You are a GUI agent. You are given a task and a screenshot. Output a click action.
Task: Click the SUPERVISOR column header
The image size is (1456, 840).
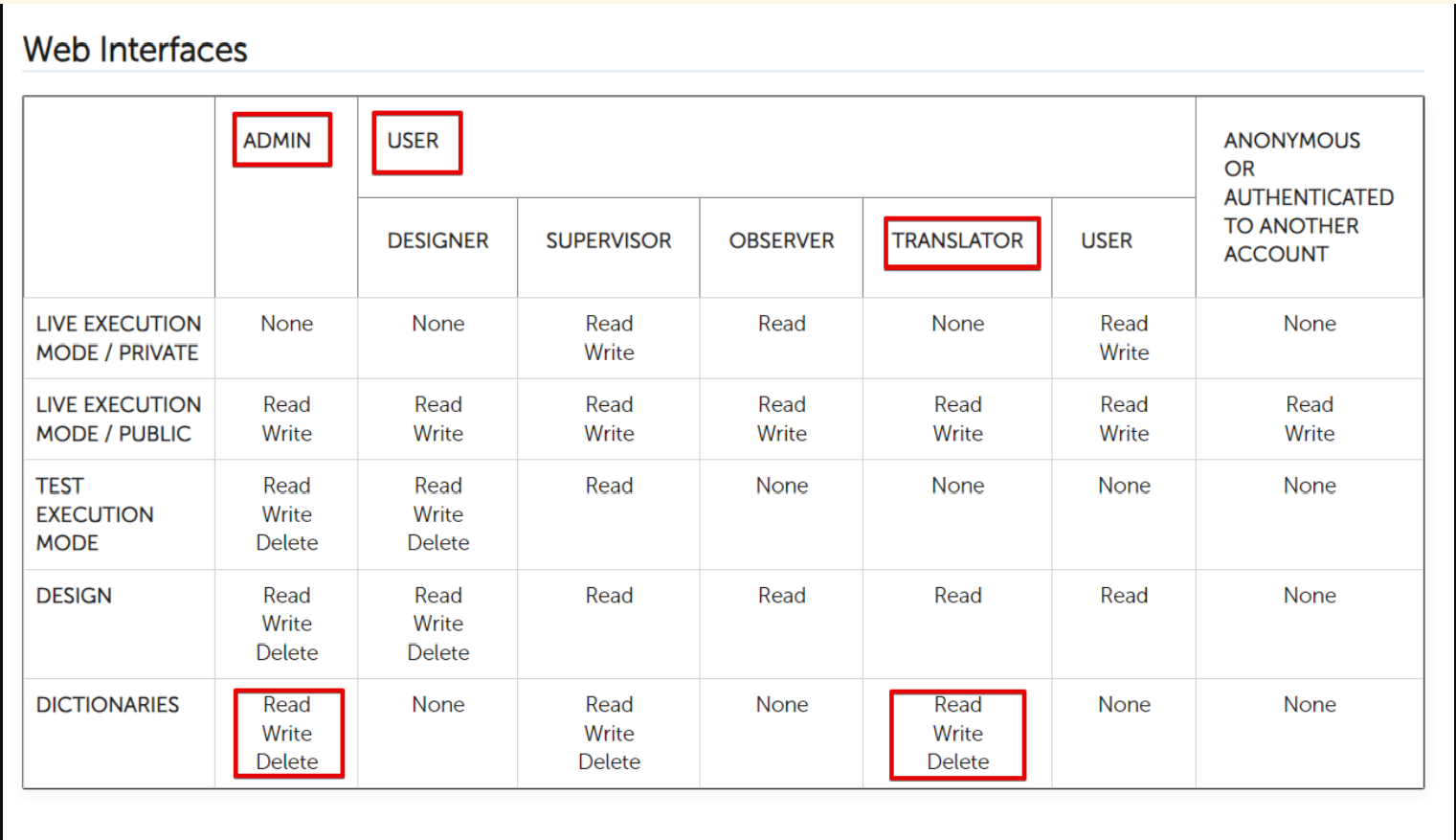(x=609, y=240)
